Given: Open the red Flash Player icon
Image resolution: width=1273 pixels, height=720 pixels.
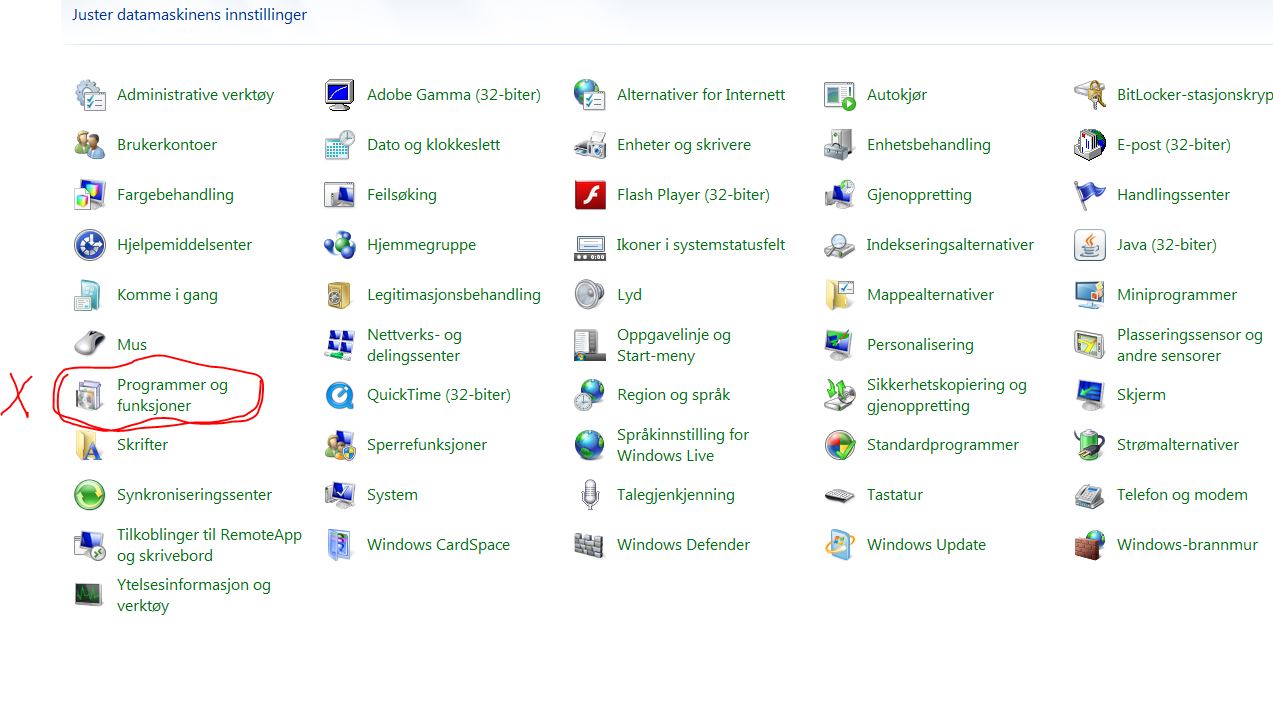Looking at the screenshot, I should pos(590,195).
